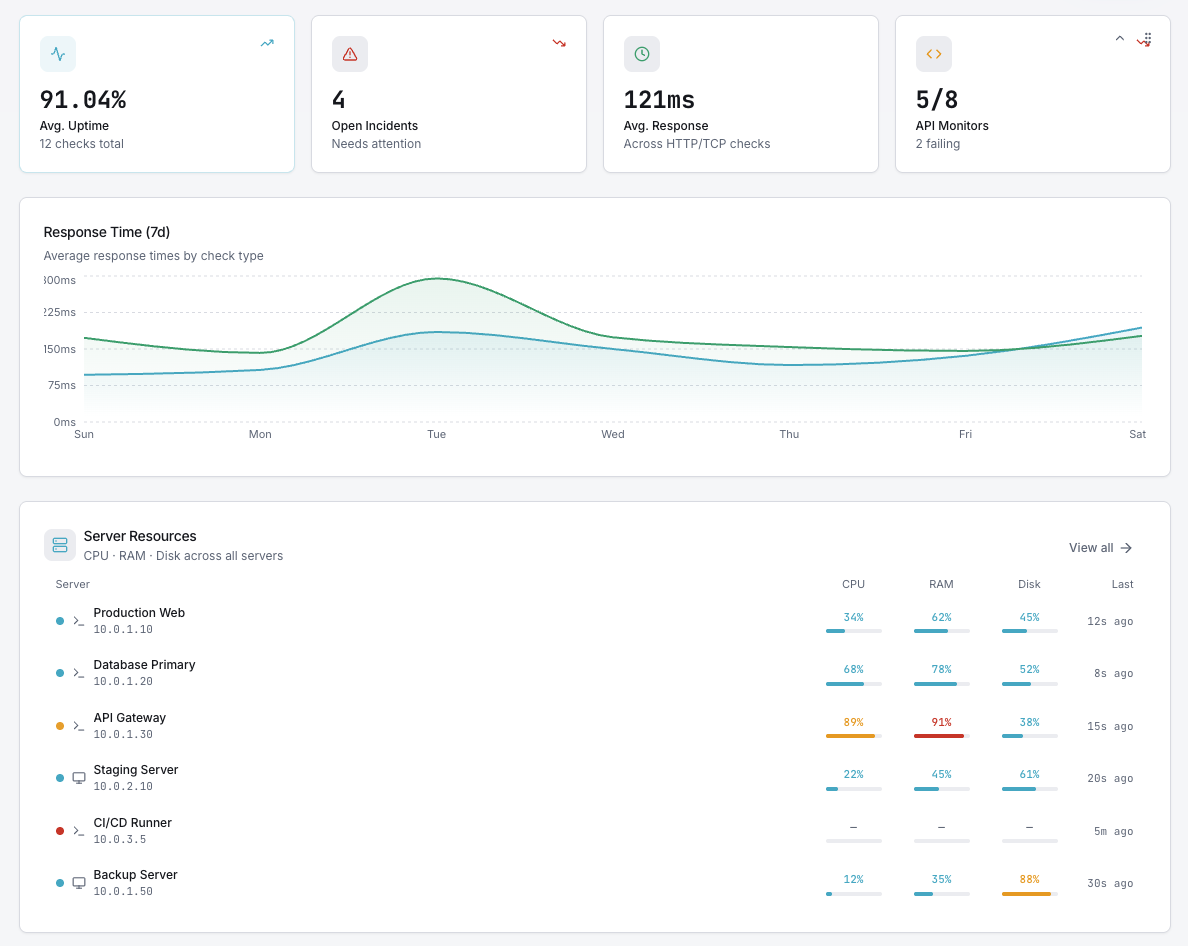Click the monitor icon next to Backup Server

point(78,883)
